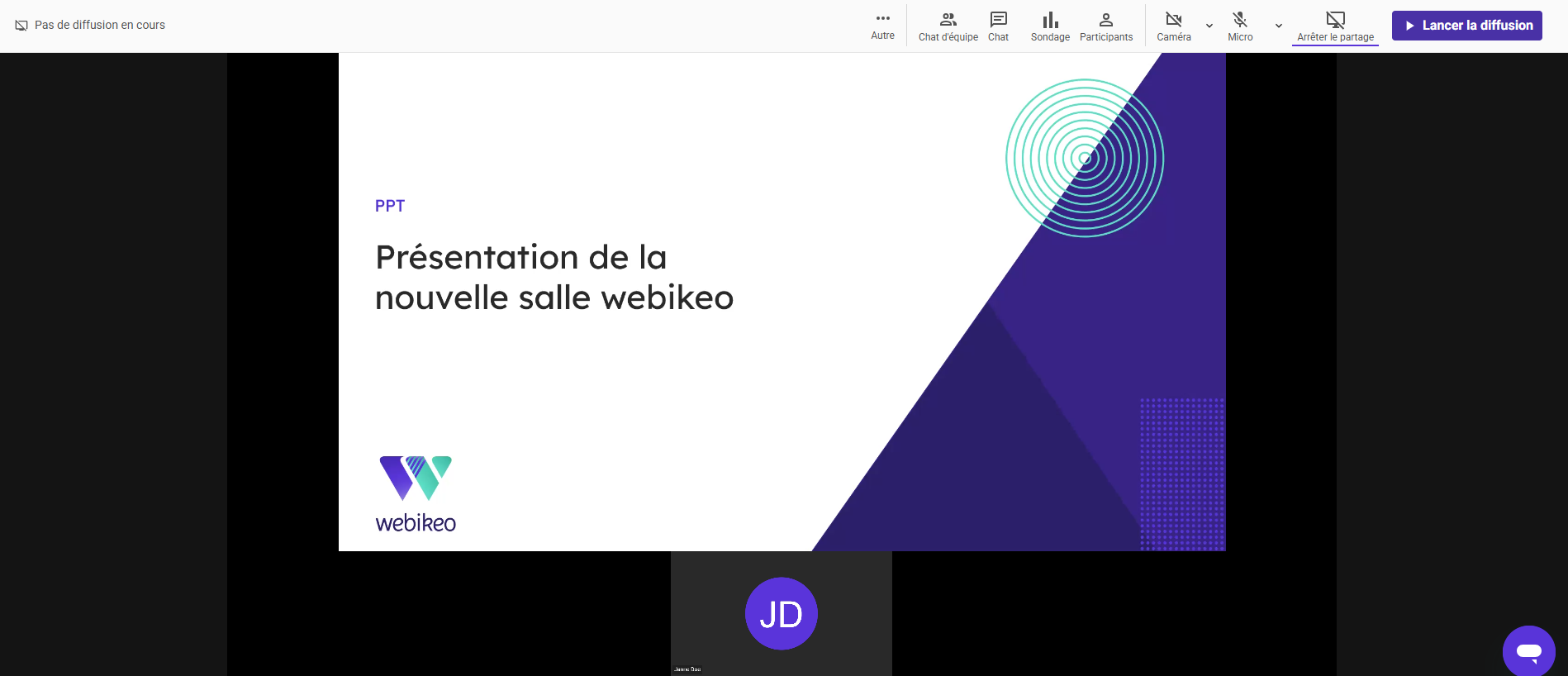Screen dimensions: 1568x676
Task: Click the shared slide Présentation de la nouvelle salle webikeo
Action: (782, 302)
